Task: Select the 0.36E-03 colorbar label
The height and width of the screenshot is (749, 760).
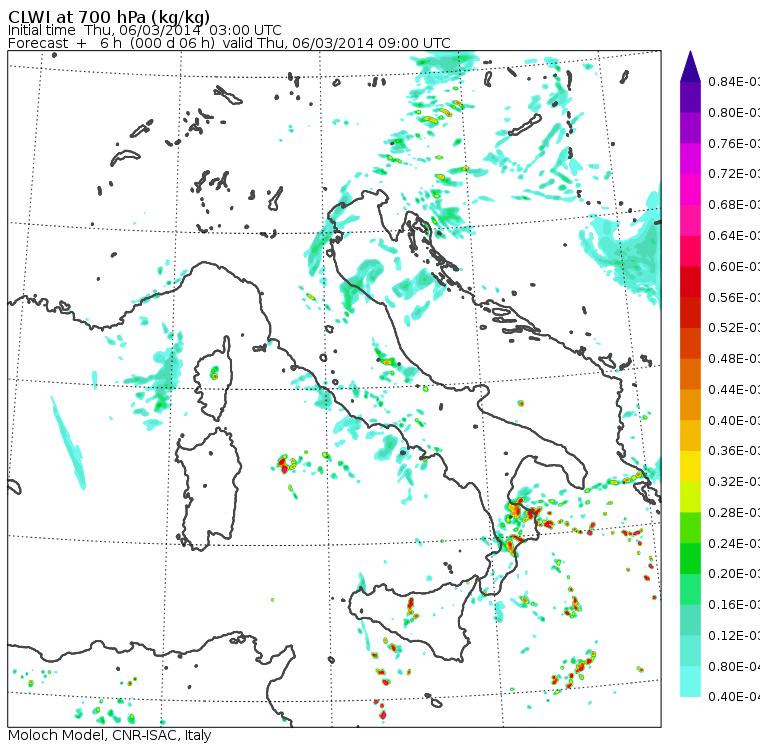Action: click(x=734, y=451)
